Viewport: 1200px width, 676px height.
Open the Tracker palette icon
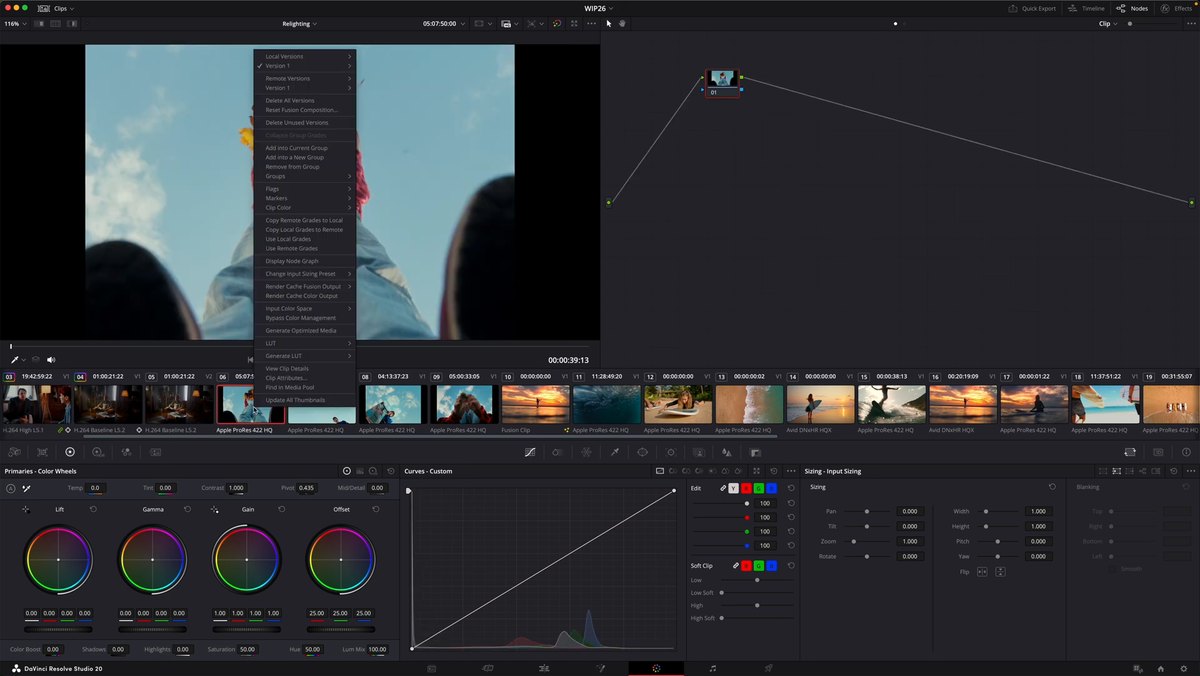pyautogui.click(x=671, y=452)
